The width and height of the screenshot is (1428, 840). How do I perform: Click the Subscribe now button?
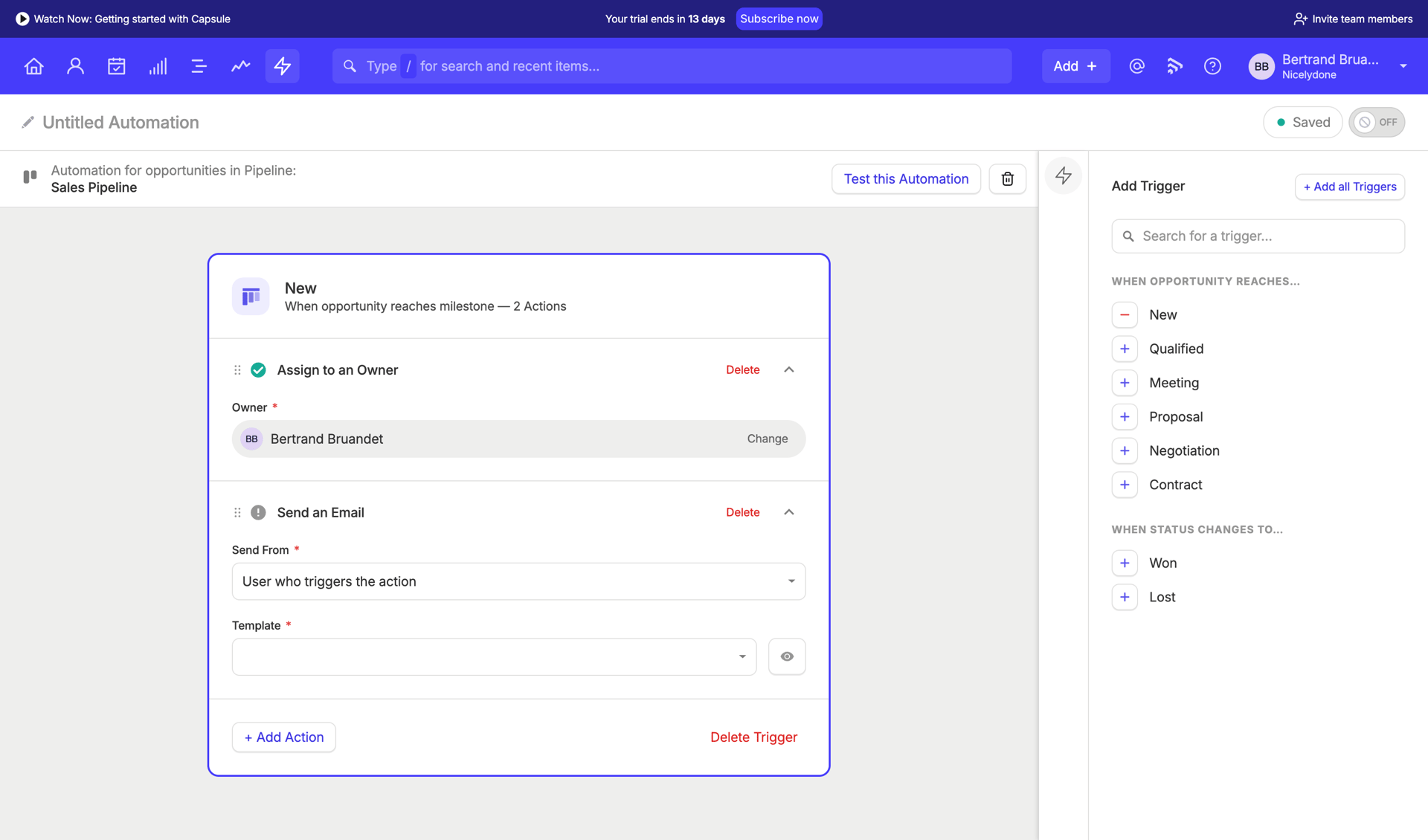pyautogui.click(x=779, y=19)
